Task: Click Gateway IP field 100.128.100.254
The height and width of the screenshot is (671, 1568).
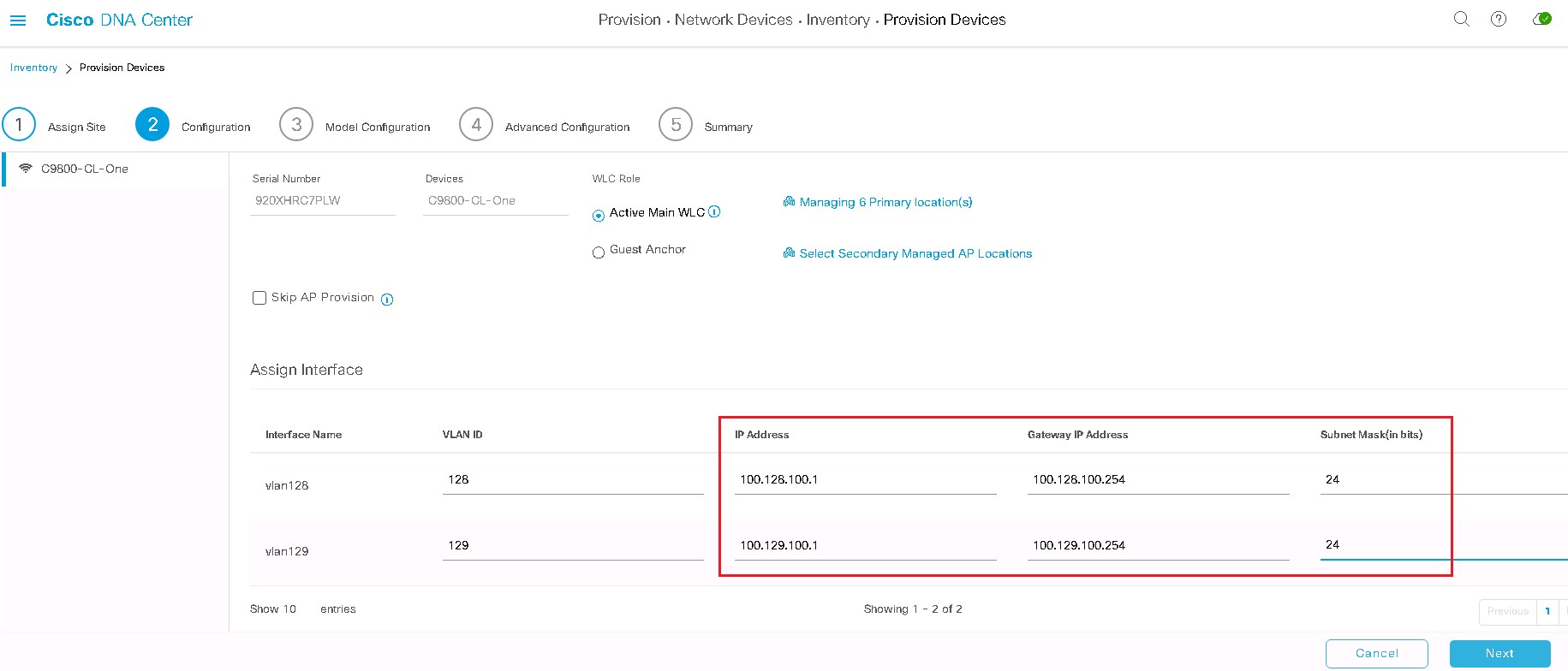Action: pyautogui.click(x=1159, y=480)
